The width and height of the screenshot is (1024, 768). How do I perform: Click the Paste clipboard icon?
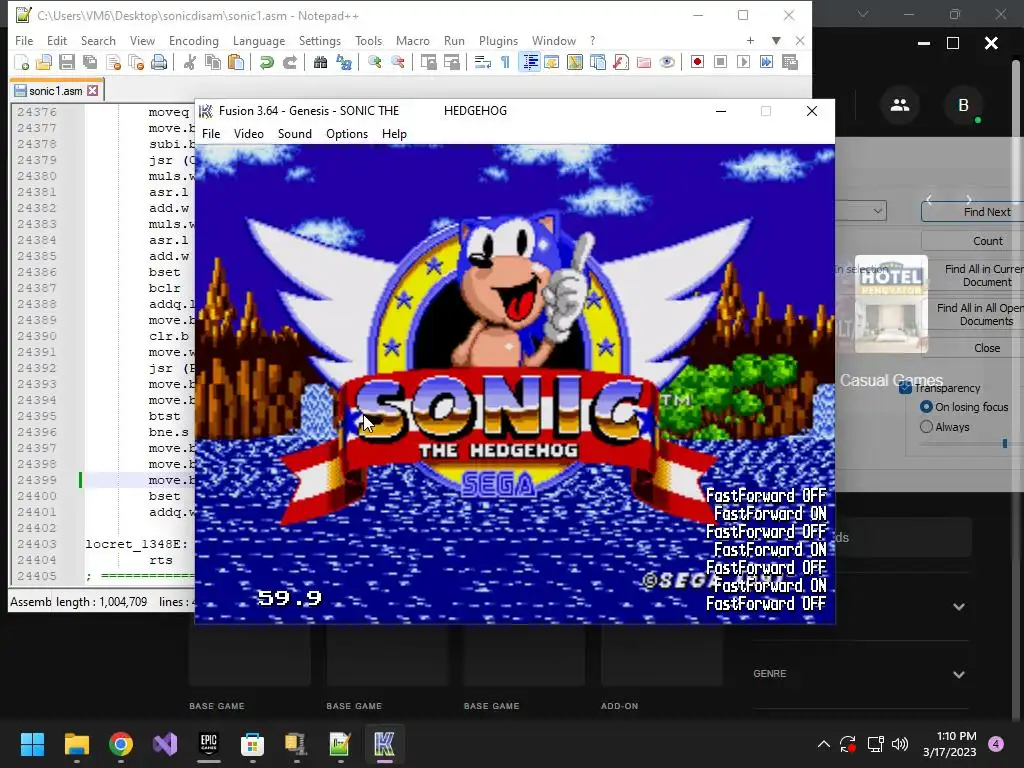click(236, 62)
